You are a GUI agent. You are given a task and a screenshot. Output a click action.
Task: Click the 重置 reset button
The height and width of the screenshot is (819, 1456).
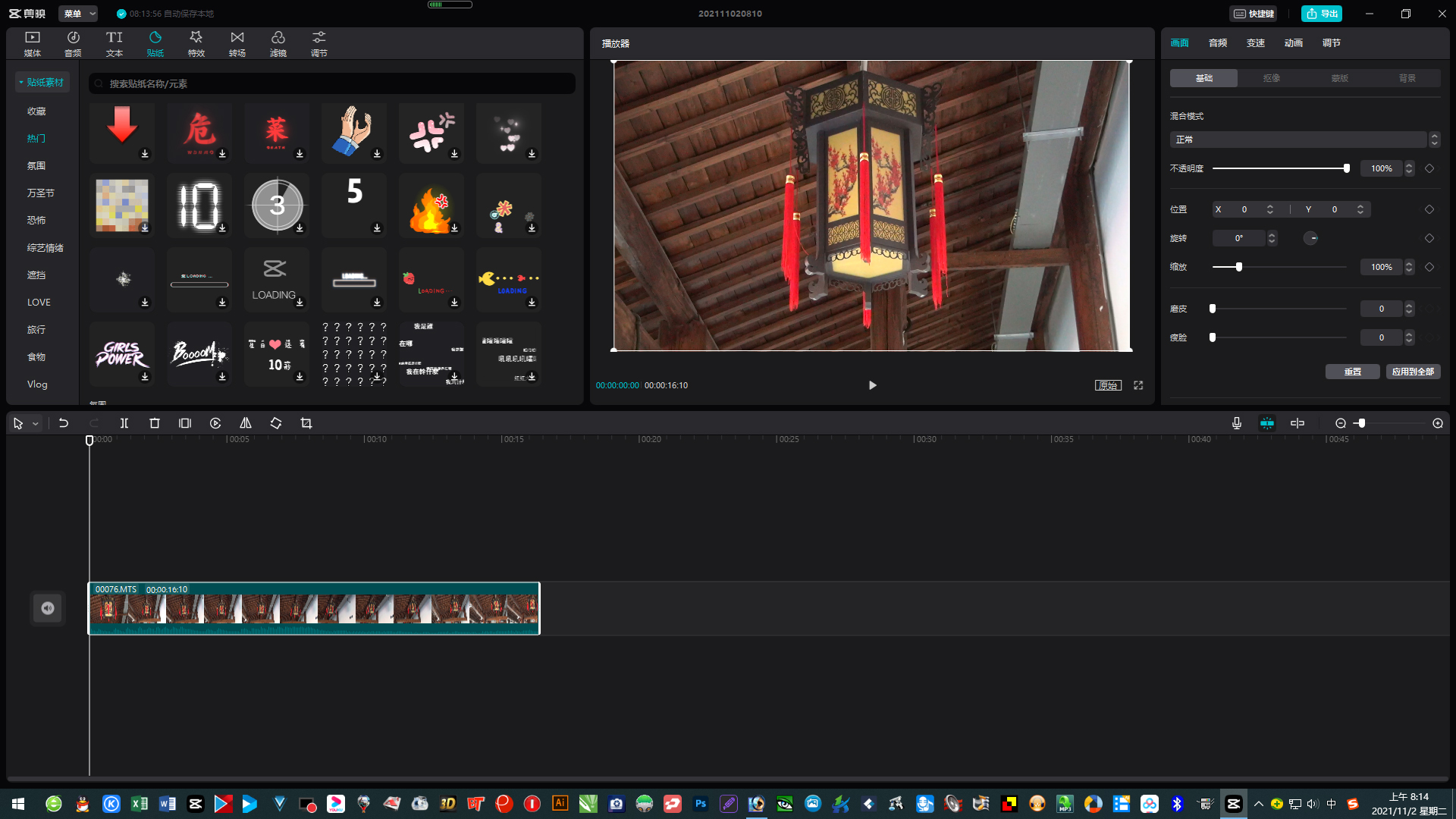coord(1353,372)
